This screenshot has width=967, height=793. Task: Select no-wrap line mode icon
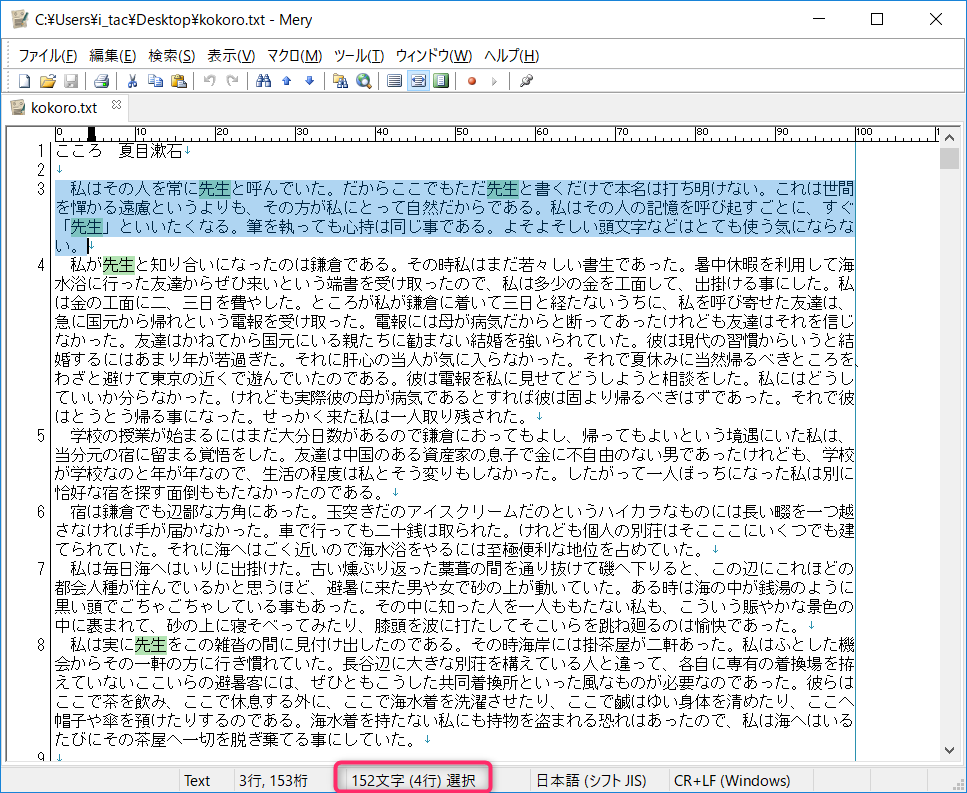click(395, 81)
